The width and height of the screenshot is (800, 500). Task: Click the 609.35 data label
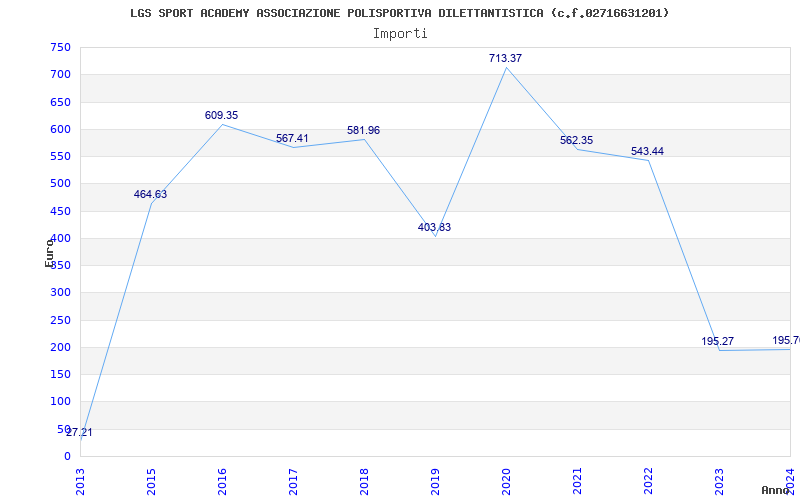[221, 115]
